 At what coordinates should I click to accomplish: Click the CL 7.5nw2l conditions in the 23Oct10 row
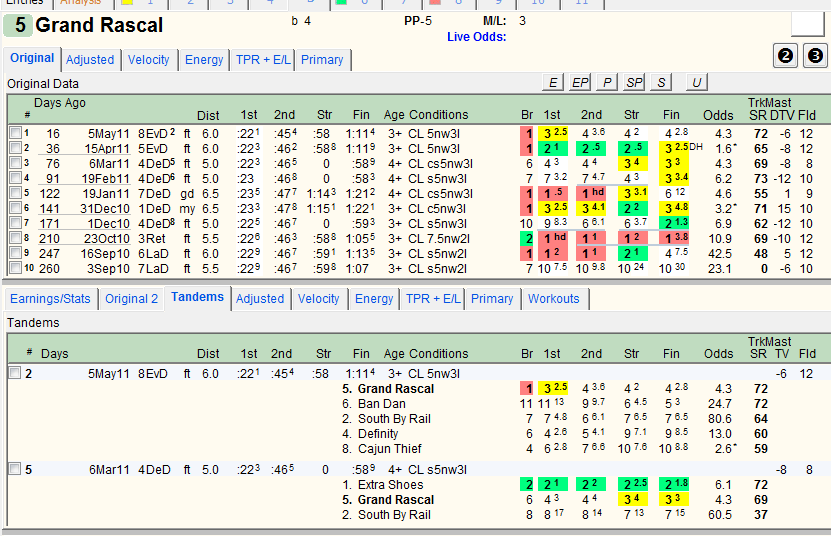point(439,239)
